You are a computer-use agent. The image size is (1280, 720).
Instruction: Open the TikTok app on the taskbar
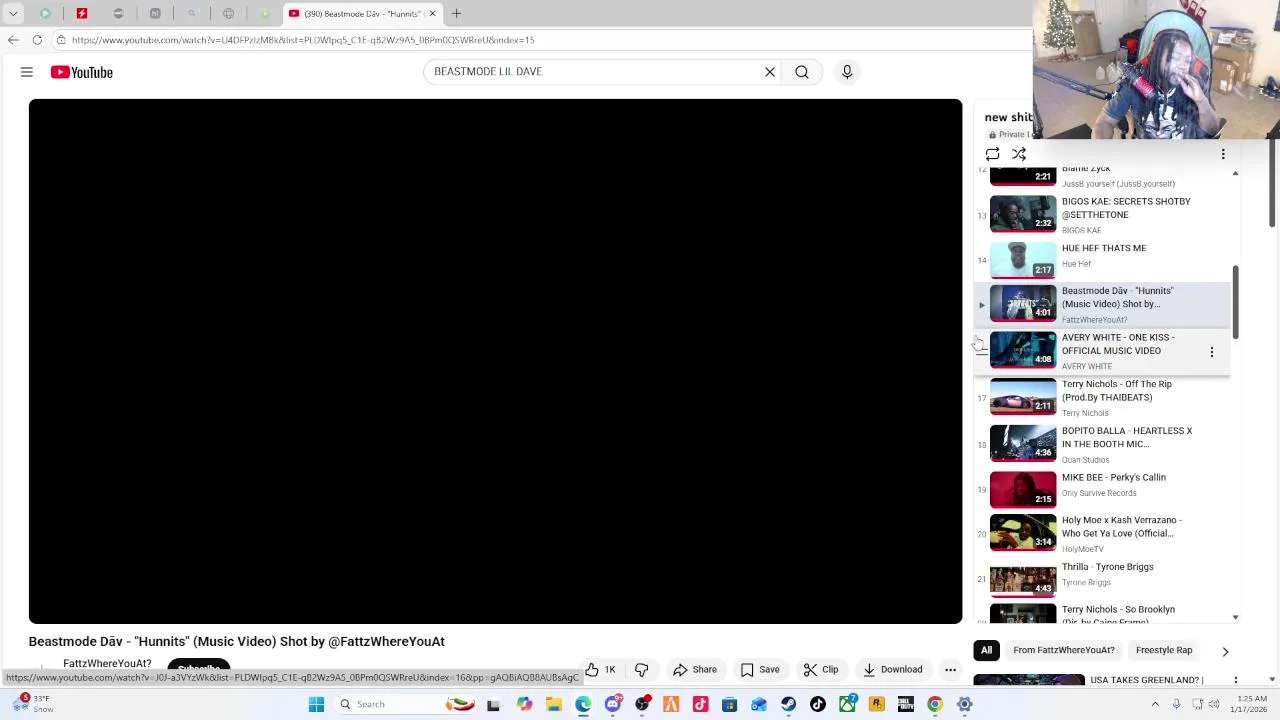pyautogui.click(x=818, y=704)
